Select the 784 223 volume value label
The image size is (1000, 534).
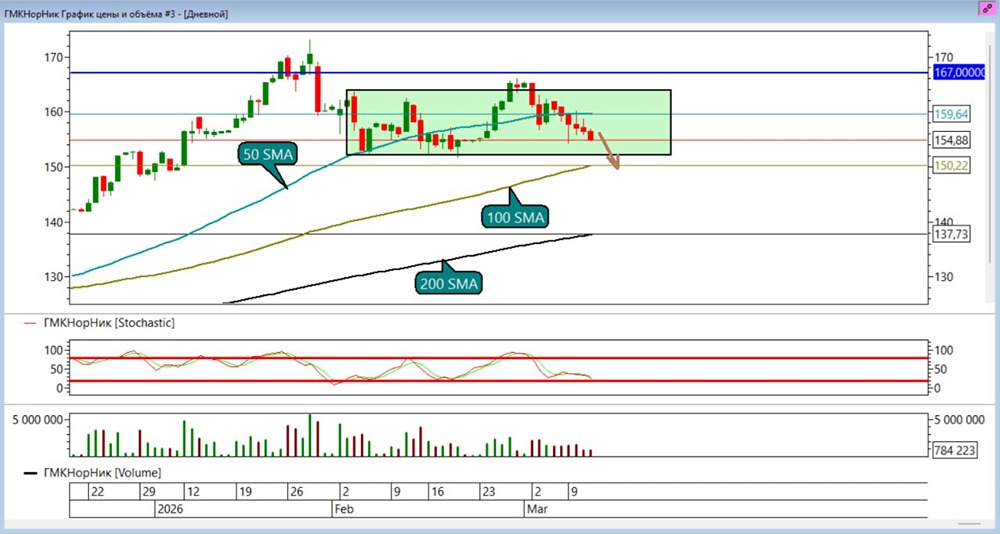954,450
